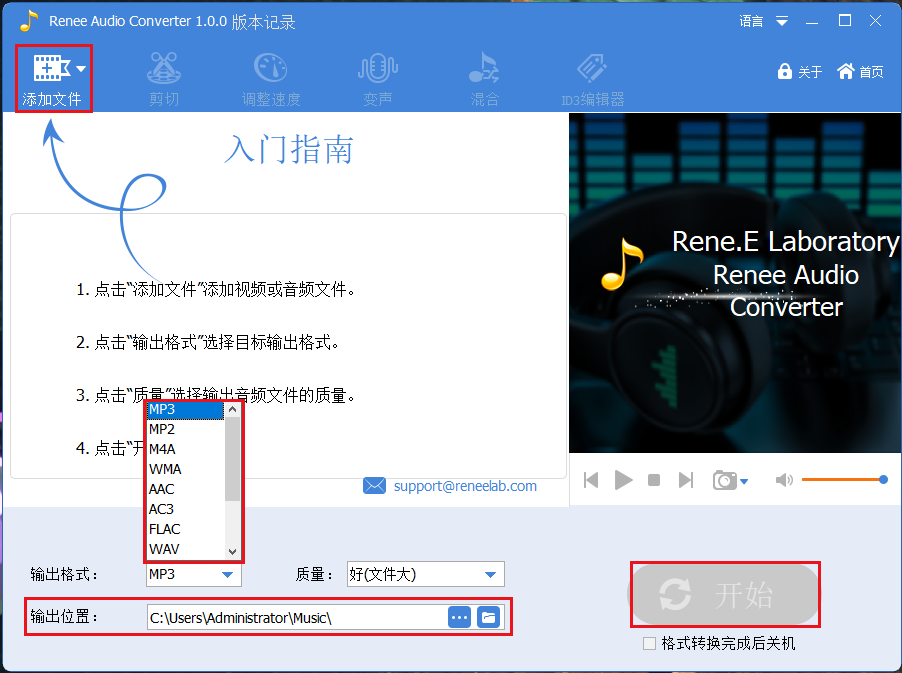Click format list scroll up arrow
The image size is (902, 673).
coord(232,410)
